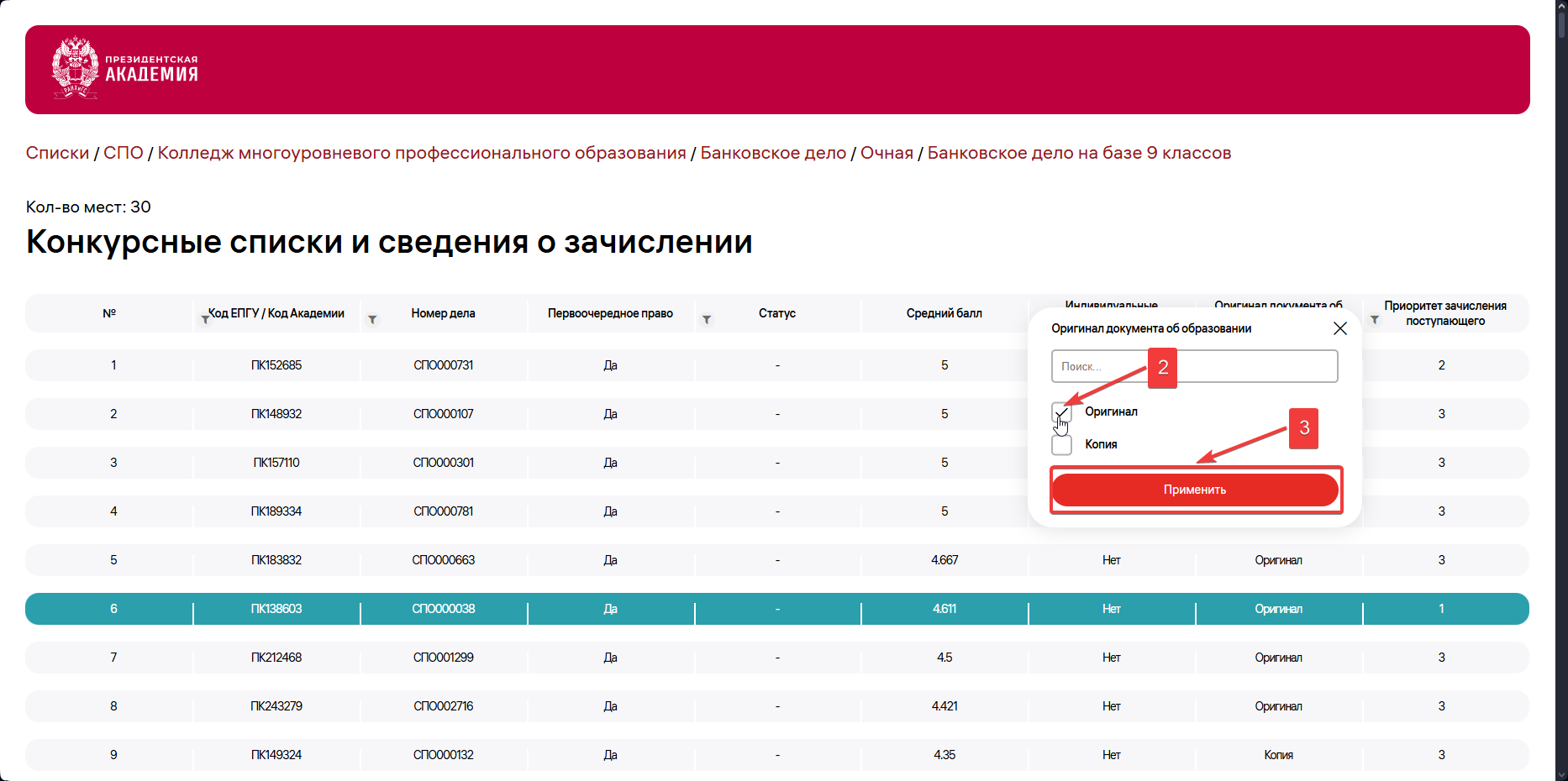Open the filter for Первоочередное право column
Image resolution: width=1568 pixels, height=781 pixels.
tap(708, 319)
